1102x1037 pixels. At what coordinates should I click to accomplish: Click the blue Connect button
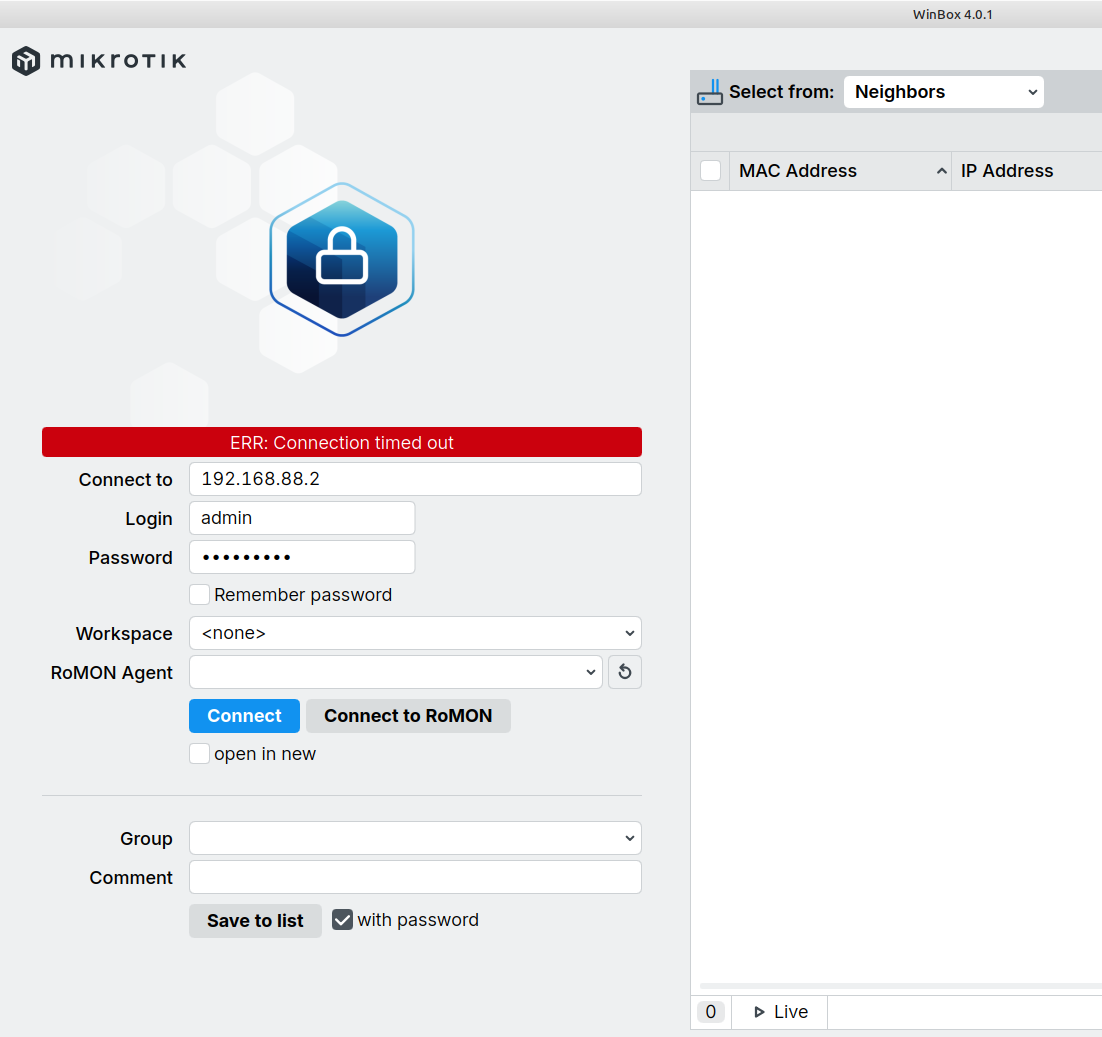[x=245, y=716]
